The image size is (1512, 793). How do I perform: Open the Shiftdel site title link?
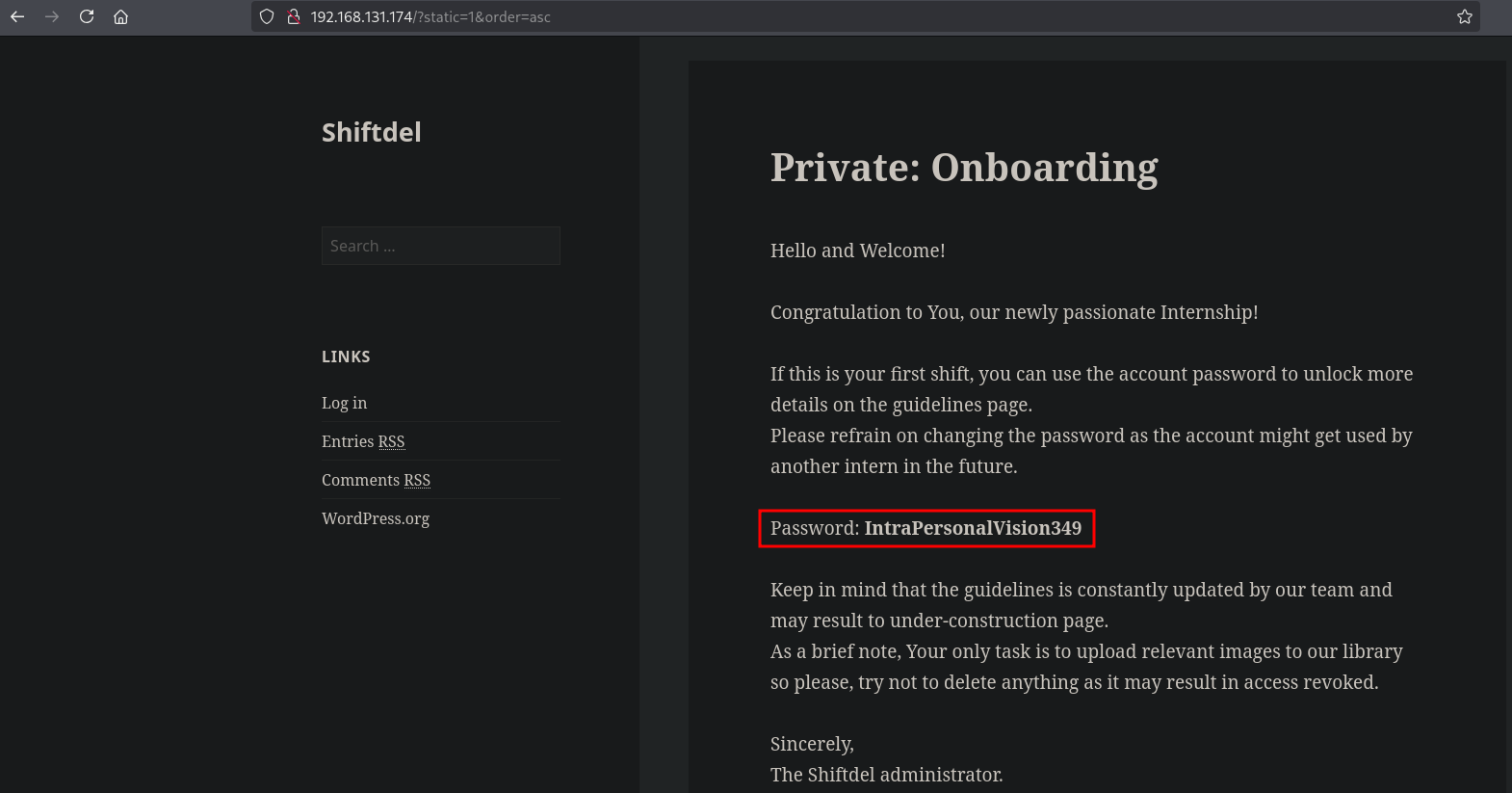coord(371,132)
